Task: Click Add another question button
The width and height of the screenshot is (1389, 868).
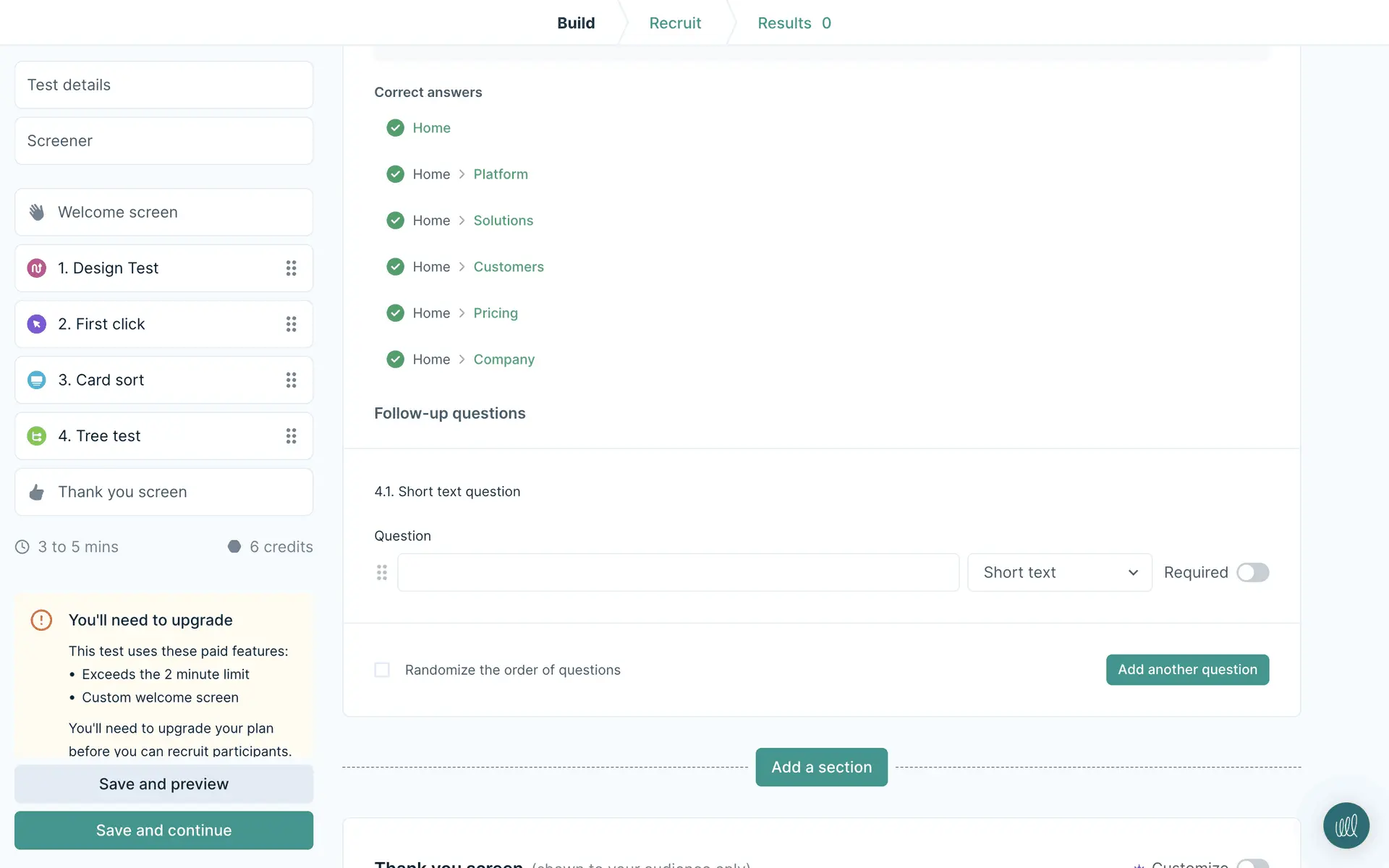Action: click(x=1187, y=670)
